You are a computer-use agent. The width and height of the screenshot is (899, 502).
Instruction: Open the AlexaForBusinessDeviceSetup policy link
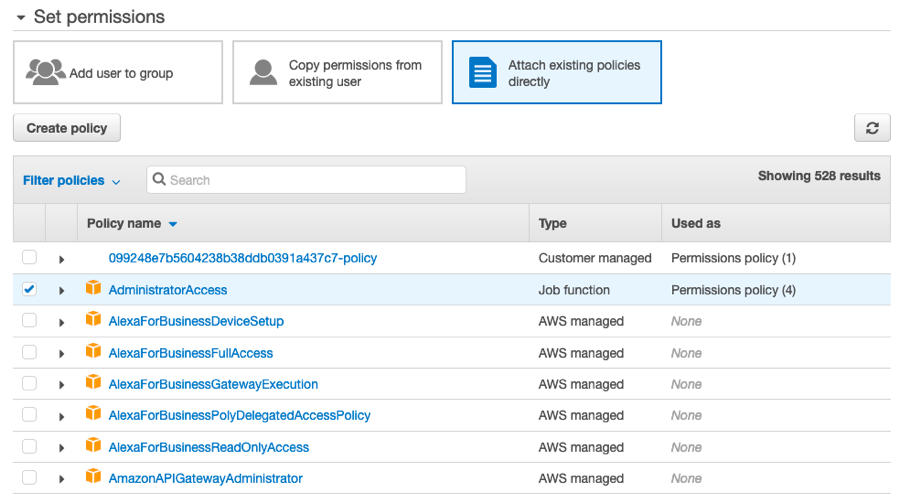tap(196, 321)
